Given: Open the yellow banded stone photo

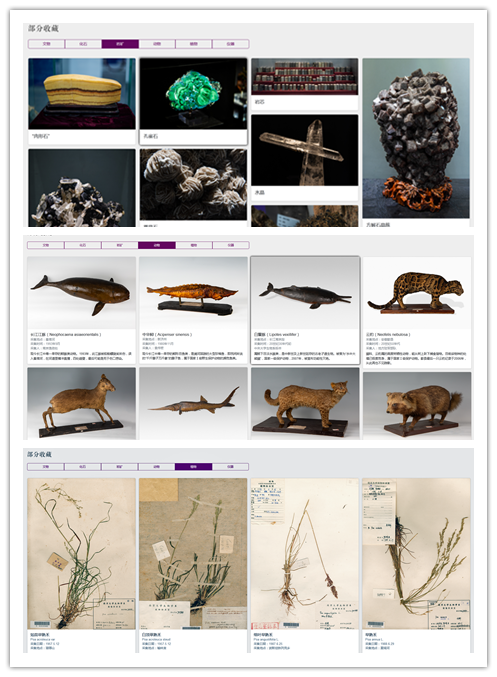Looking at the screenshot, I should [x=82, y=94].
